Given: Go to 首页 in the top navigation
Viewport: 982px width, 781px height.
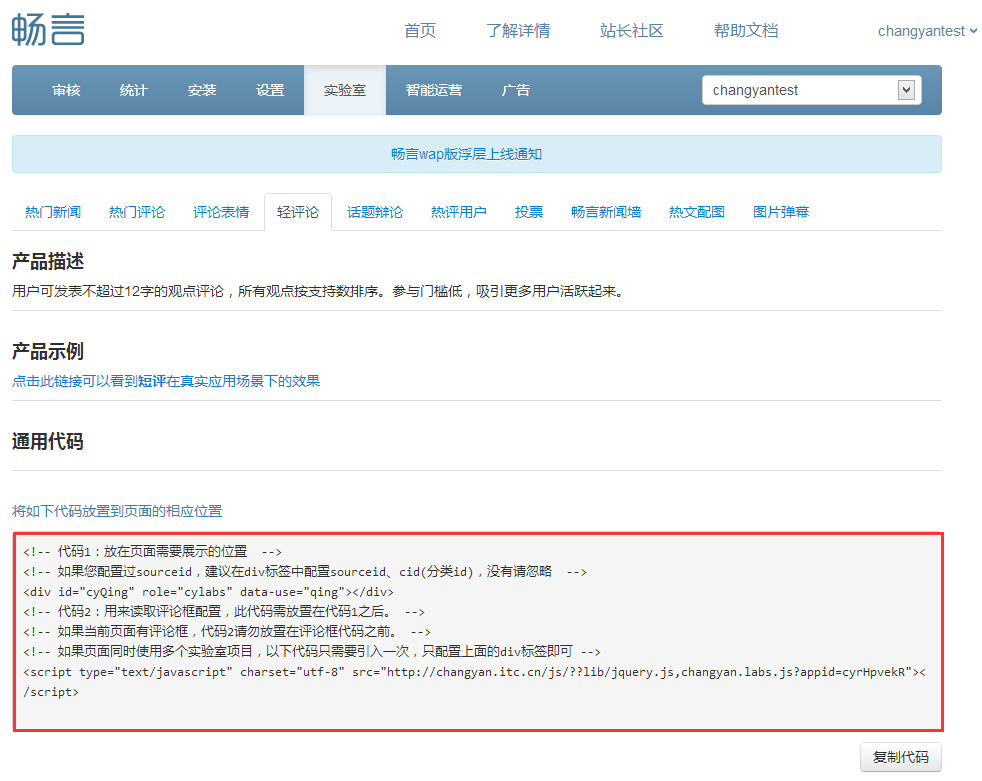Looking at the screenshot, I should [x=420, y=31].
